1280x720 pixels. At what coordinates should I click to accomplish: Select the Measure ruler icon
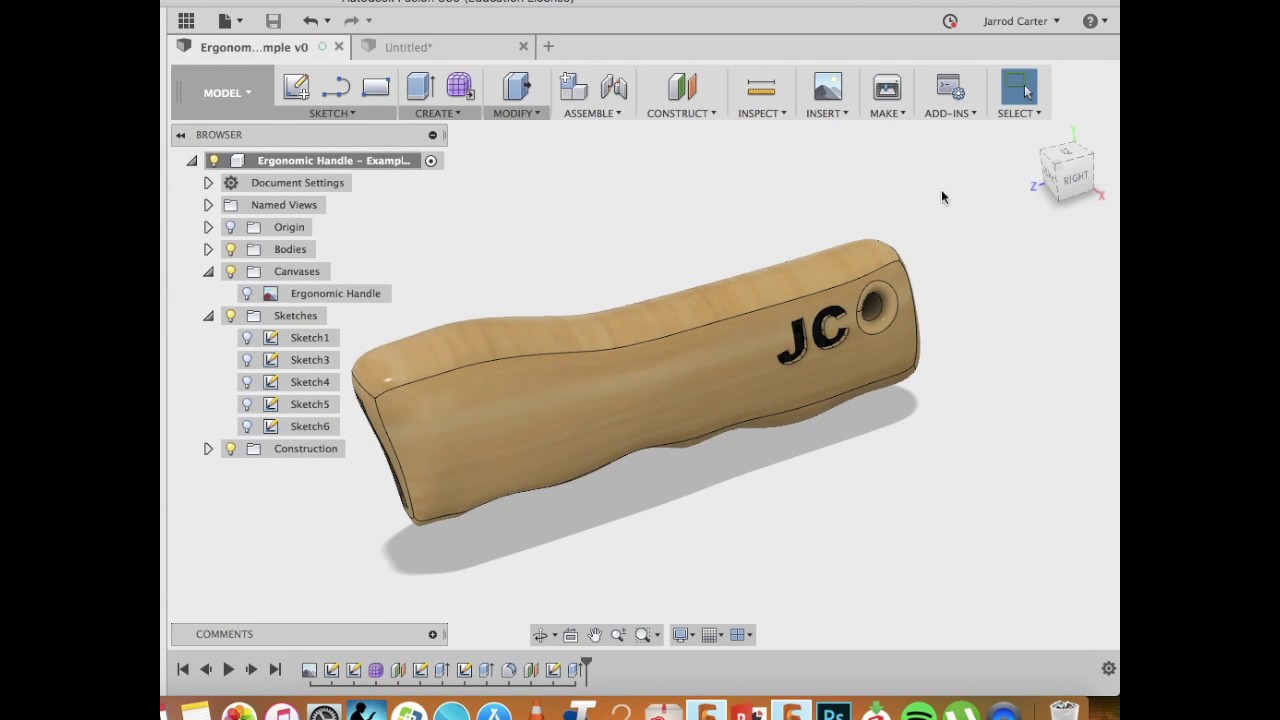point(761,87)
